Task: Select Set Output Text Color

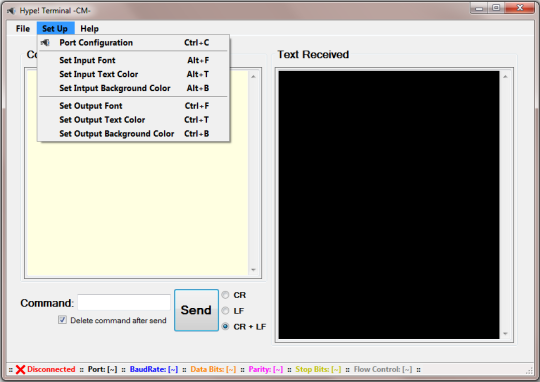Action: click(x=133, y=120)
